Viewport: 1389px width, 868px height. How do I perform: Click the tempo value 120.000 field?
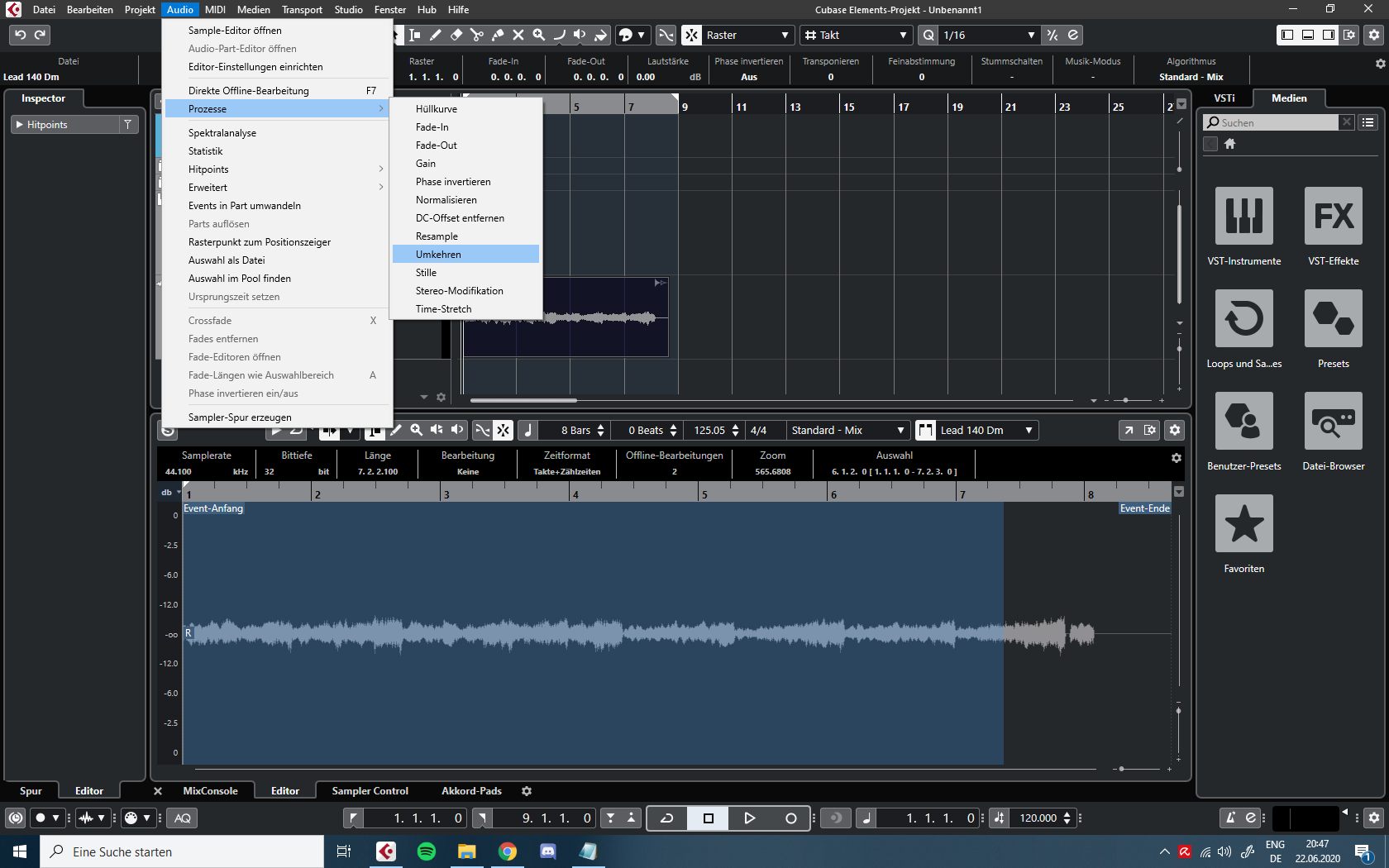1038,818
